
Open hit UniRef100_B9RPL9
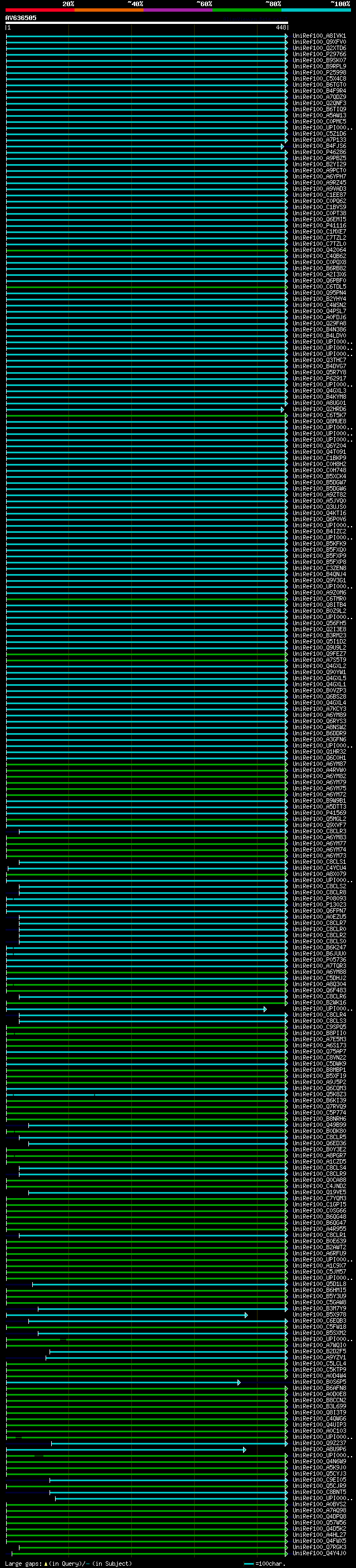click(319, 66)
